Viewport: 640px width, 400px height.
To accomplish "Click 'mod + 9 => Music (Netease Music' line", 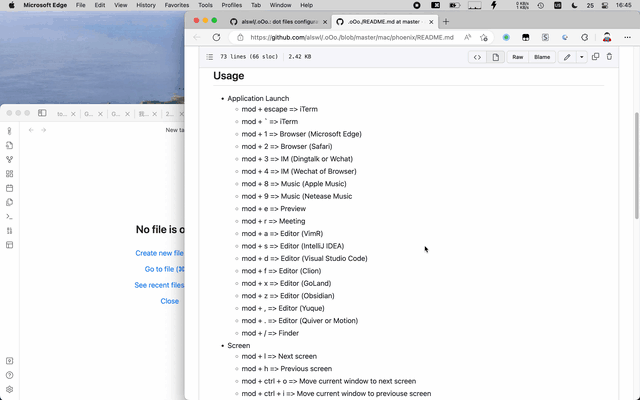I will (x=296, y=196).
